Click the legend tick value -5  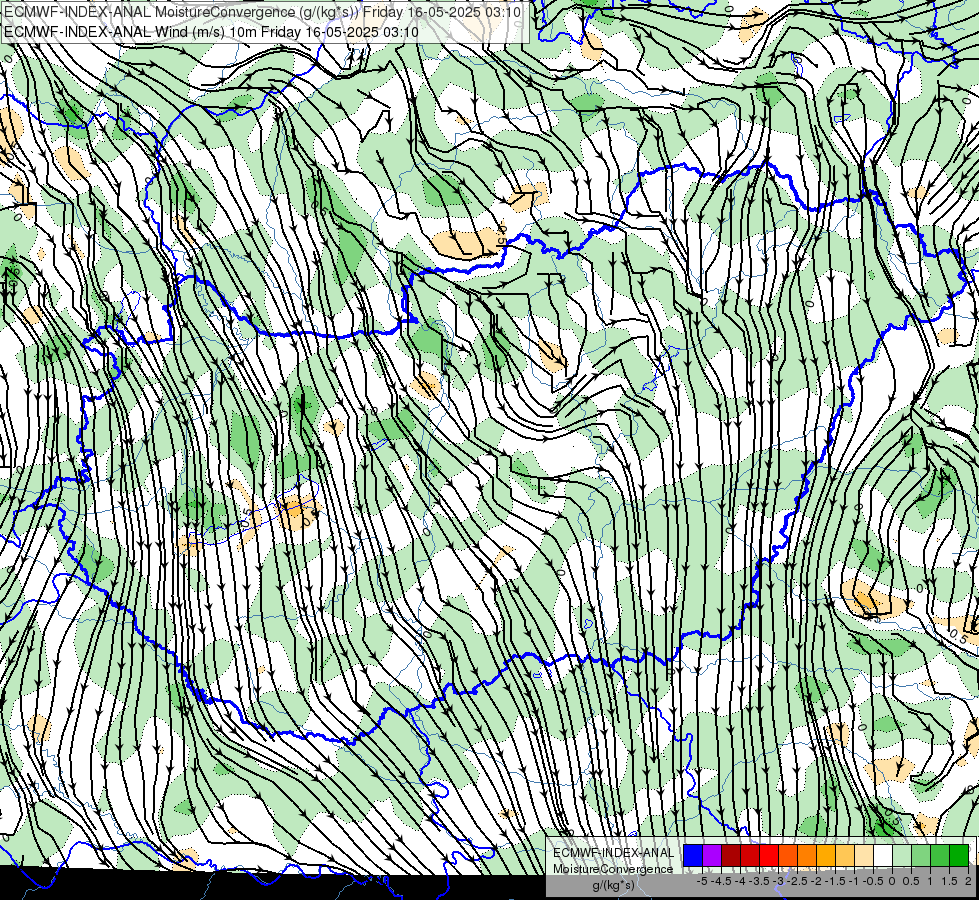tap(702, 881)
